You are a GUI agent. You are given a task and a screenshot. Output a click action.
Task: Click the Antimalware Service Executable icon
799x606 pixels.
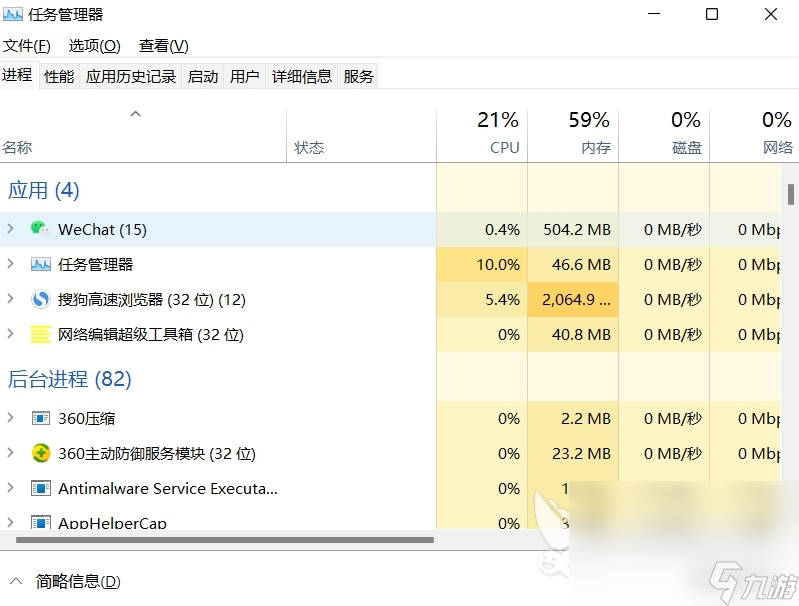click(x=41, y=488)
